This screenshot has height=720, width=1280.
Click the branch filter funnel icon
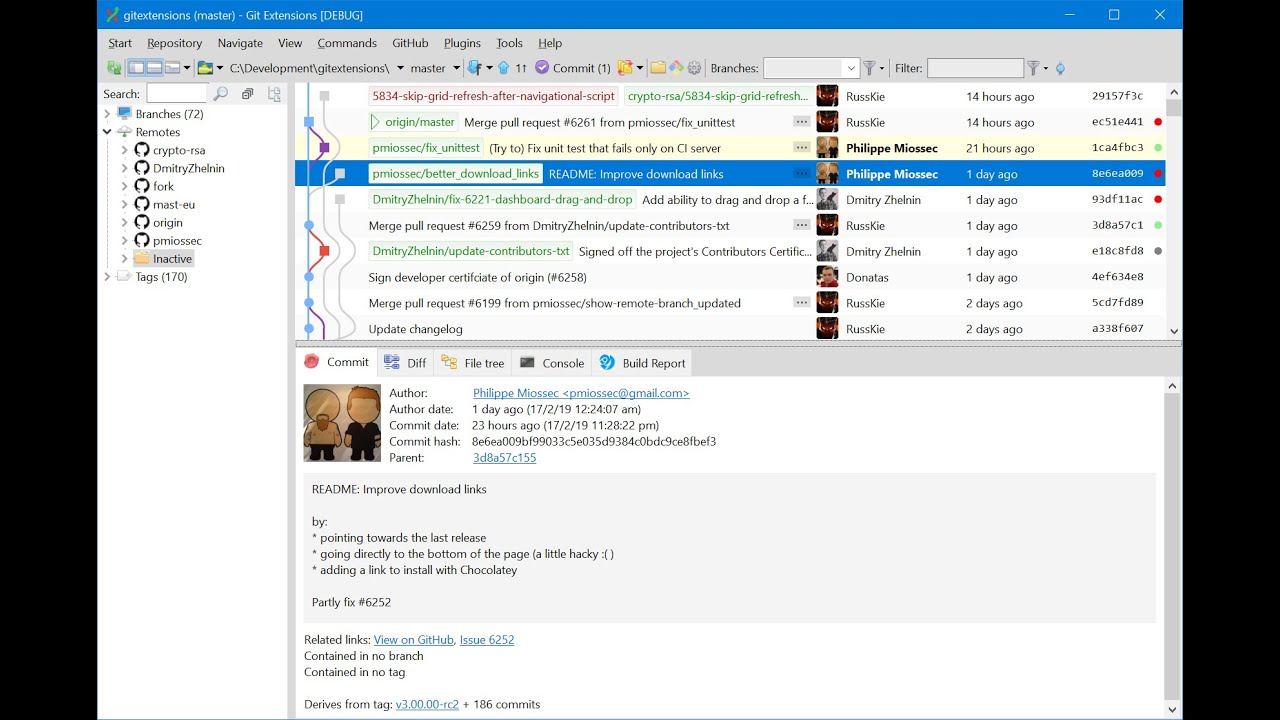(x=870, y=68)
